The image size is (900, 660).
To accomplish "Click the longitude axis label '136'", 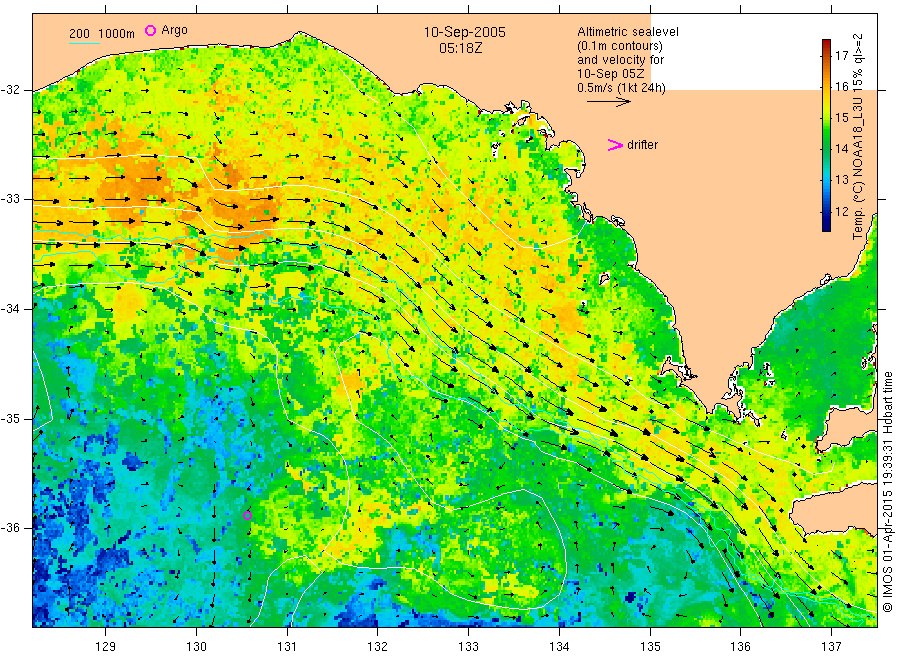I will pos(740,647).
